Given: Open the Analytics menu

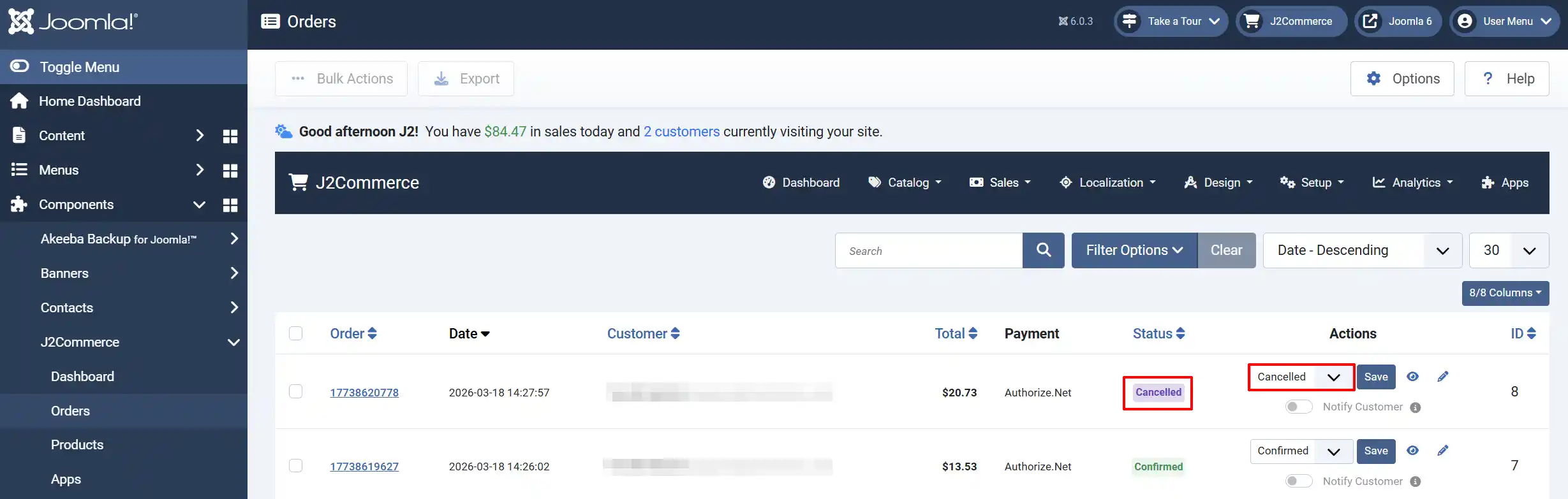Looking at the screenshot, I should pyautogui.click(x=1413, y=182).
